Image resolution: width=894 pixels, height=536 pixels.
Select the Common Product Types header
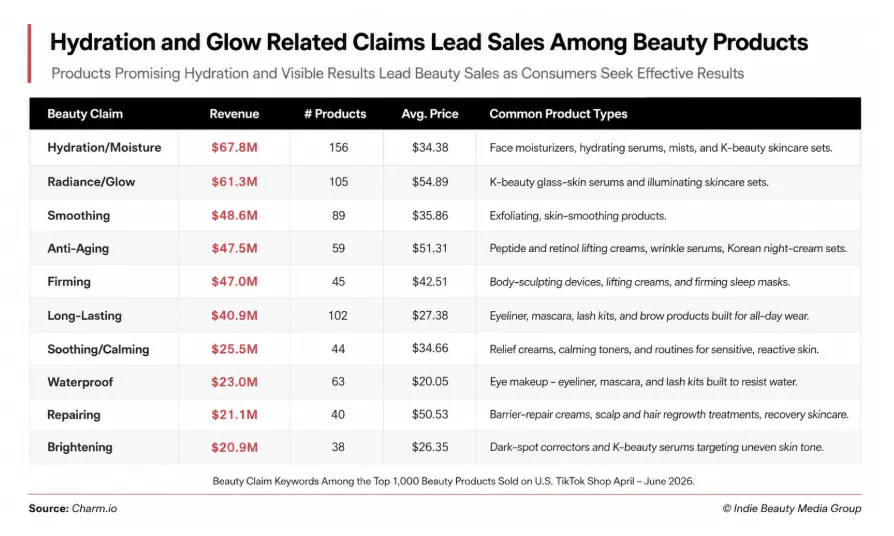coord(558,114)
